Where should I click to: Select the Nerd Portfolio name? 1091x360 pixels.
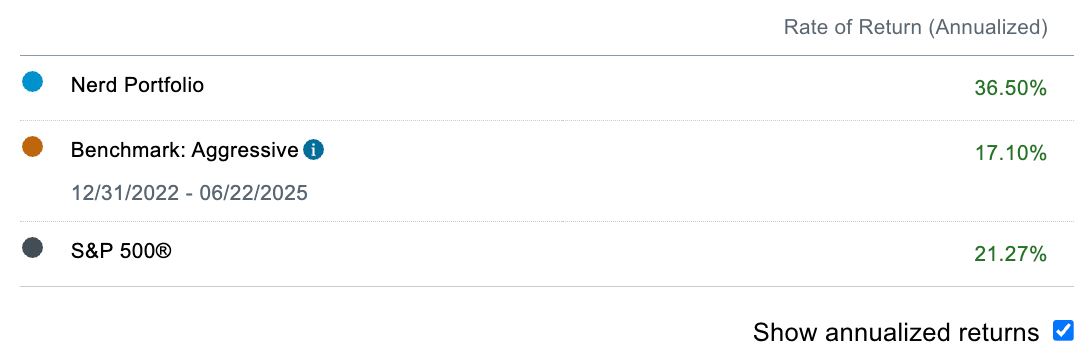pos(137,86)
